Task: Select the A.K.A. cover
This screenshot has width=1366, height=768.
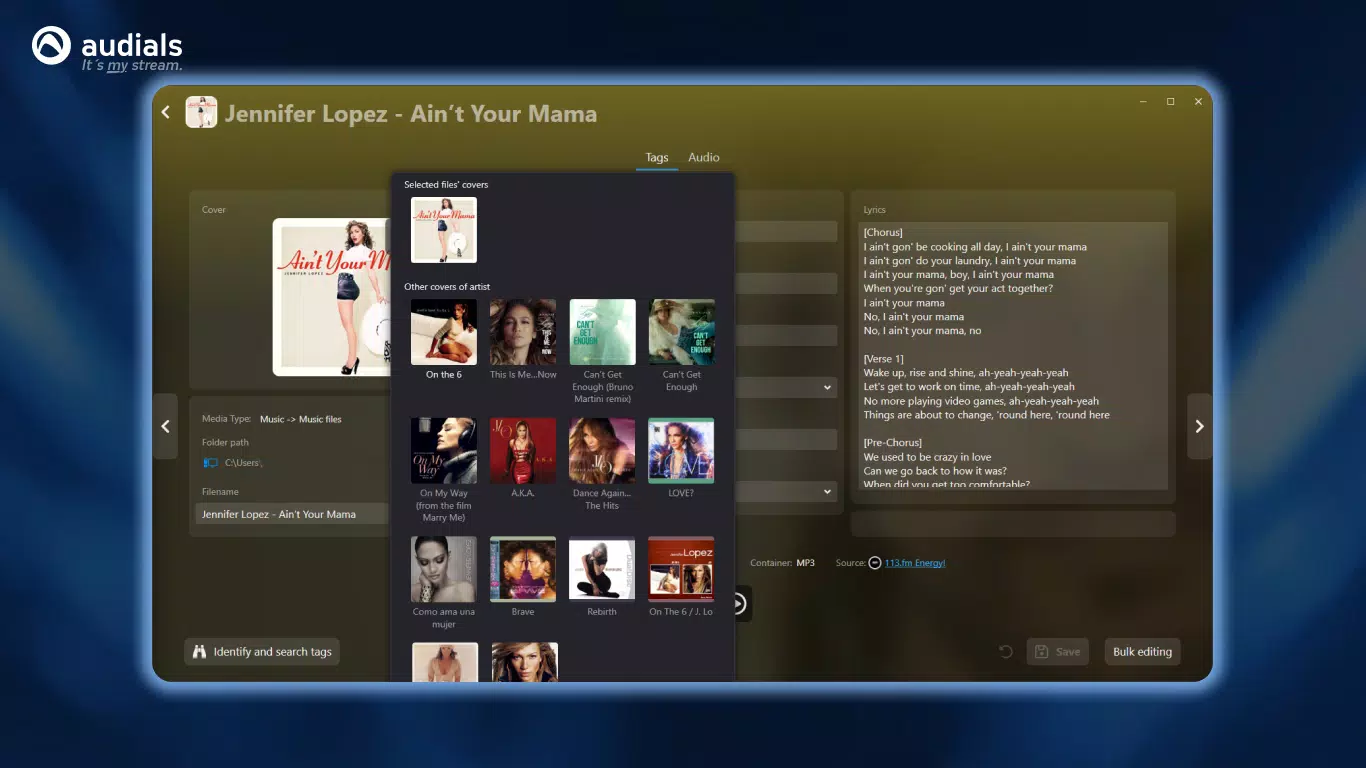Action: [523, 451]
